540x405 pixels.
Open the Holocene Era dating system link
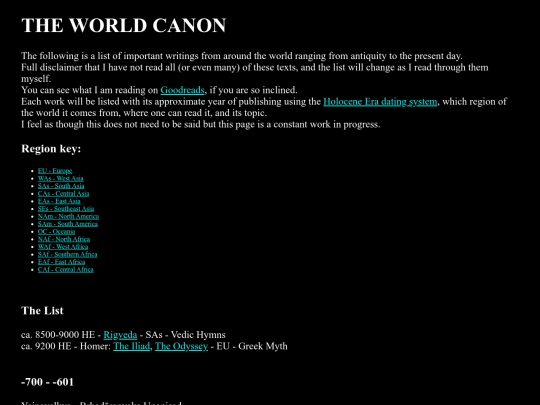[x=380, y=102]
